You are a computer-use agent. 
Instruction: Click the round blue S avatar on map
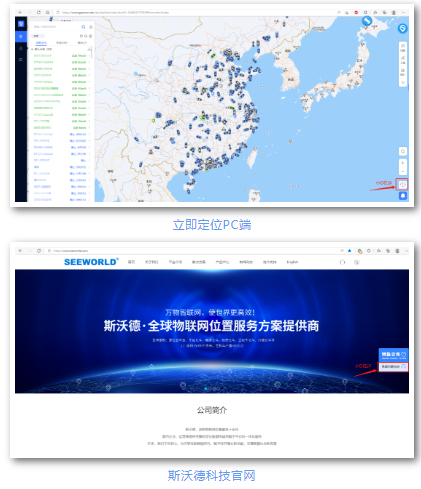403,28
